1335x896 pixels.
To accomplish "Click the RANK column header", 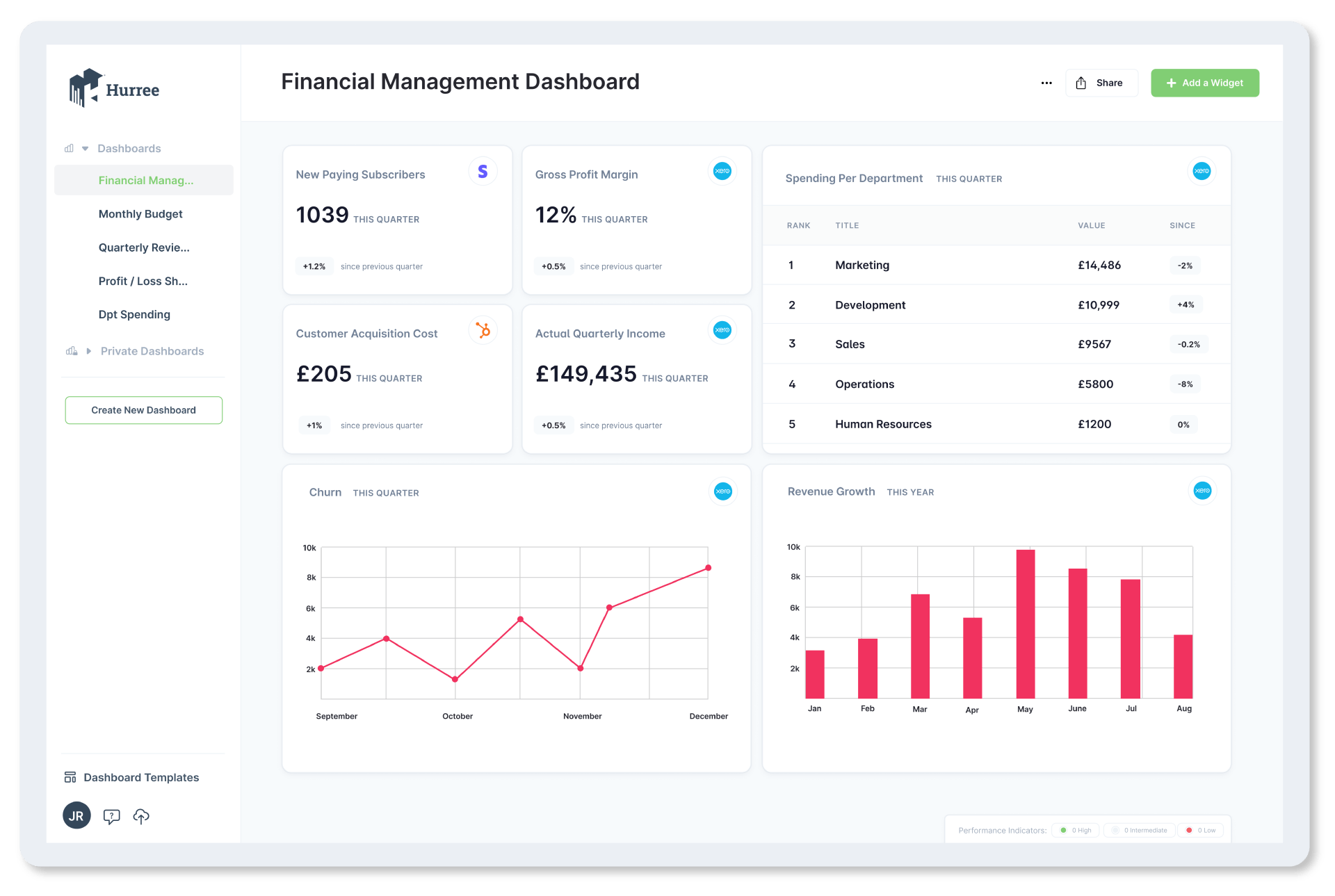I will [798, 225].
